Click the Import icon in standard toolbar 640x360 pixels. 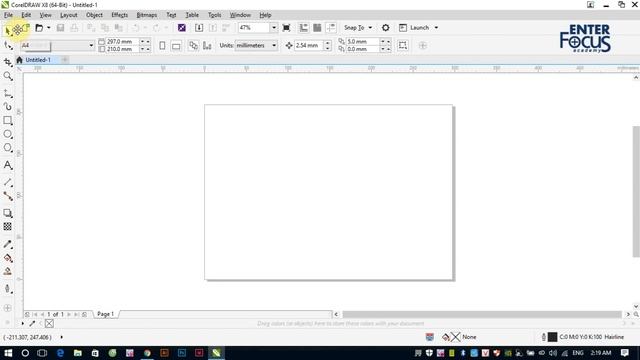pos(199,28)
